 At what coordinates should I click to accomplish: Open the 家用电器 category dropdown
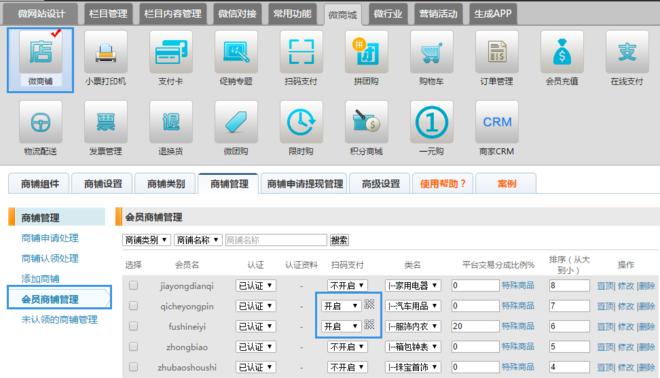coord(413,285)
